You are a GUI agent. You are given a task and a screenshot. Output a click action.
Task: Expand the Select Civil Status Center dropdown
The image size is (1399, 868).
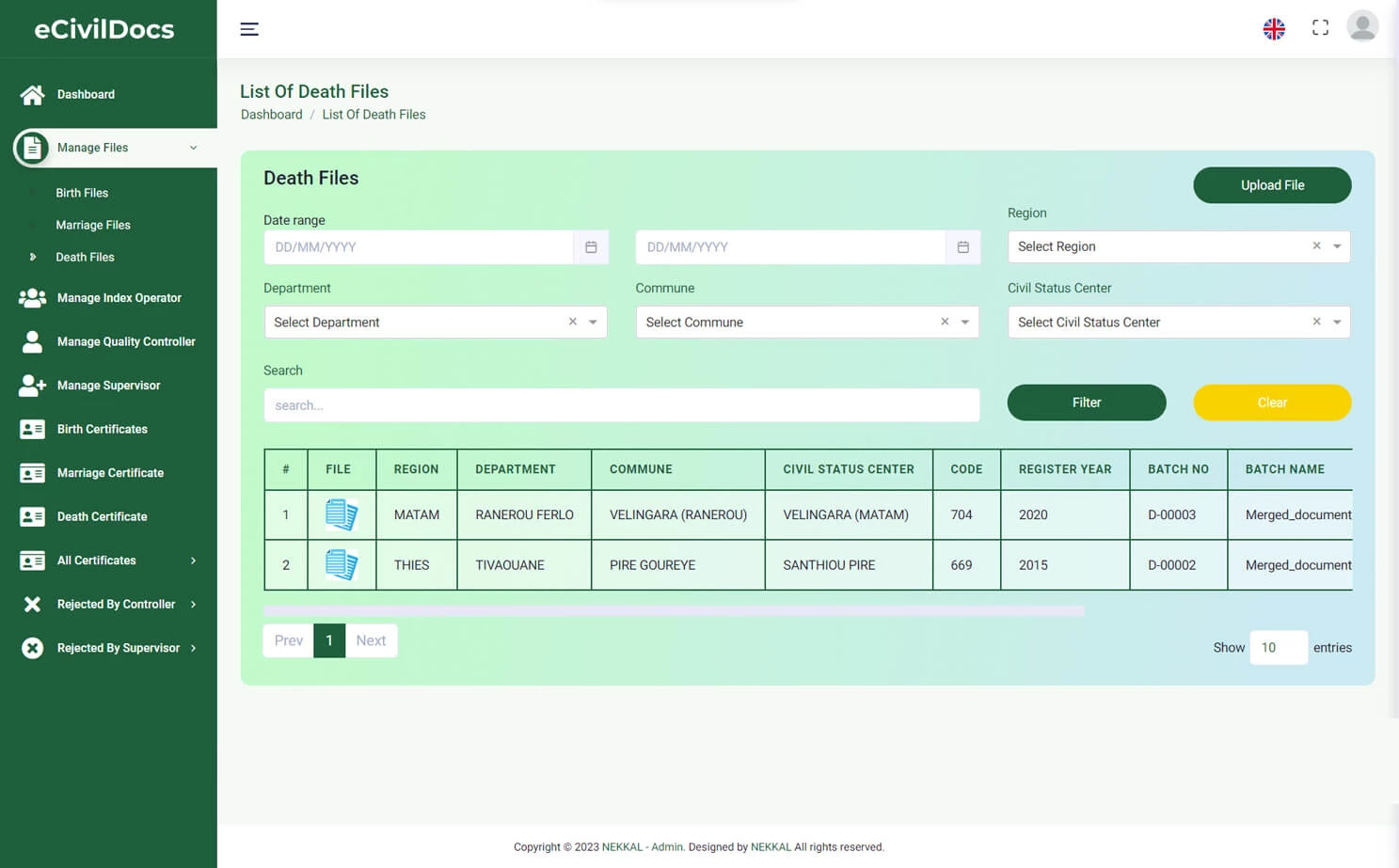(x=1337, y=322)
